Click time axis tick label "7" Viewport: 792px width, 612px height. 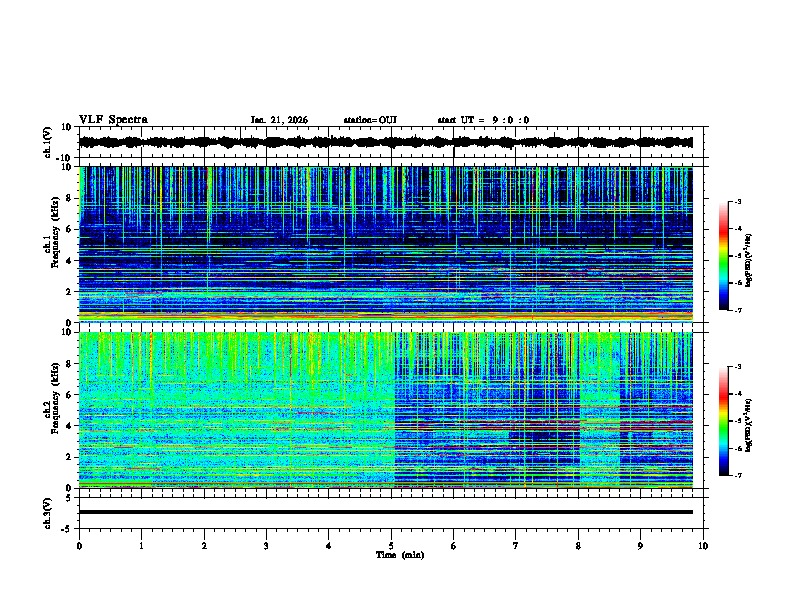point(516,546)
